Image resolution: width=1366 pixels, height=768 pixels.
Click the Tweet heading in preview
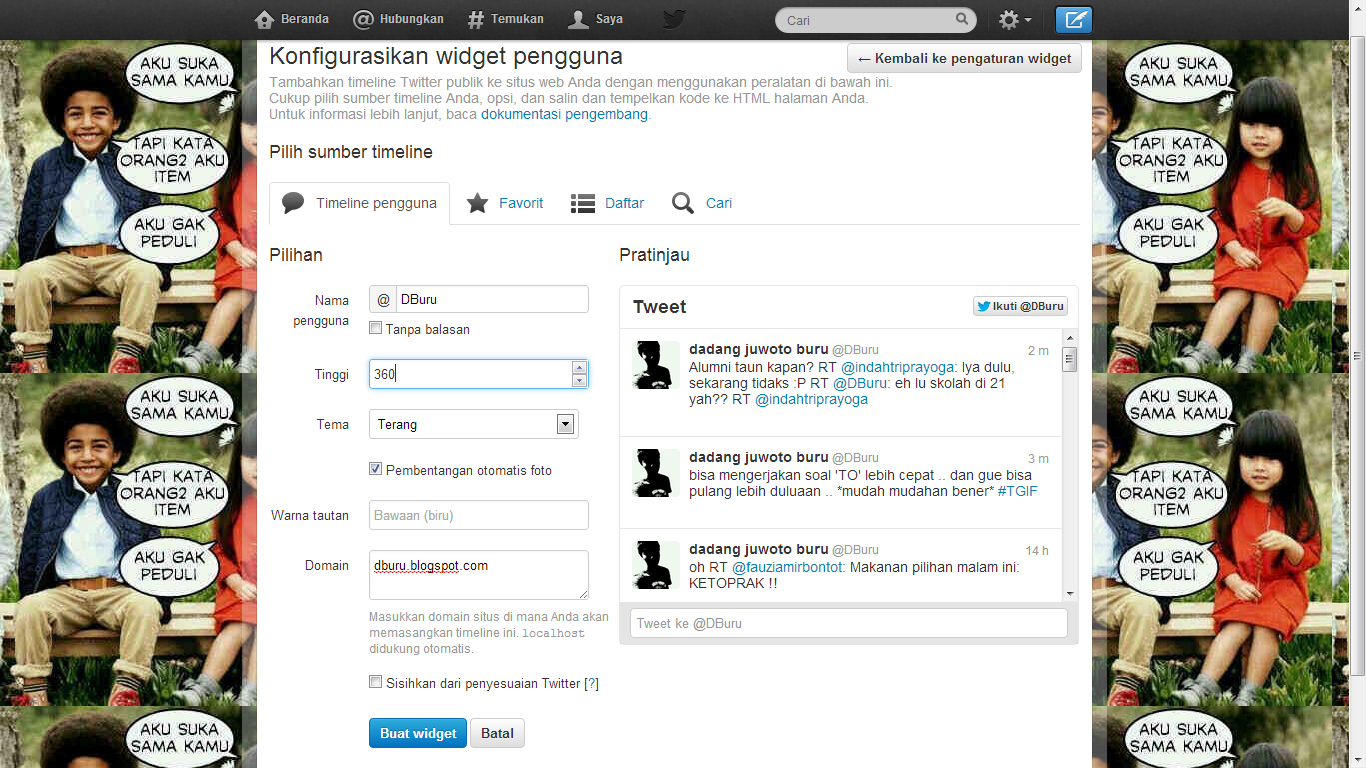(659, 307)
